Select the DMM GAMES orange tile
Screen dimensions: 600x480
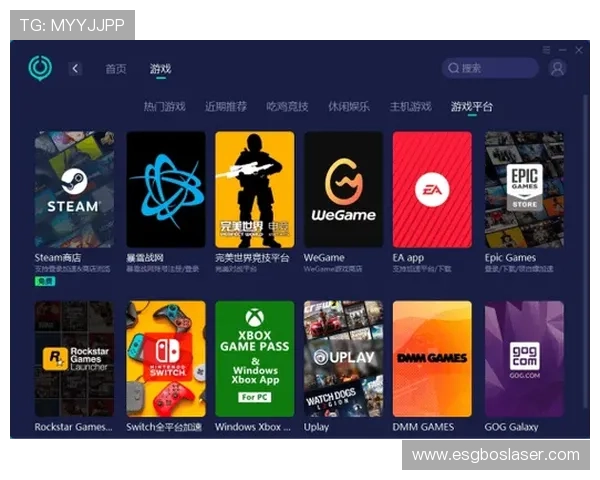[x=432, y=359]
